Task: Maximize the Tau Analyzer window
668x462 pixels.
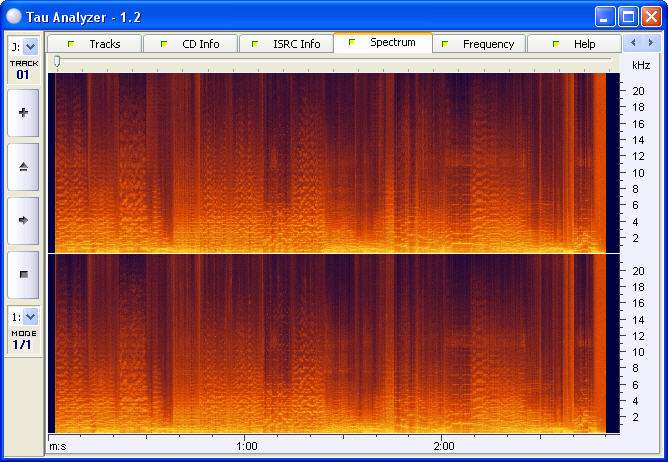Action: [x=629, y=17]
